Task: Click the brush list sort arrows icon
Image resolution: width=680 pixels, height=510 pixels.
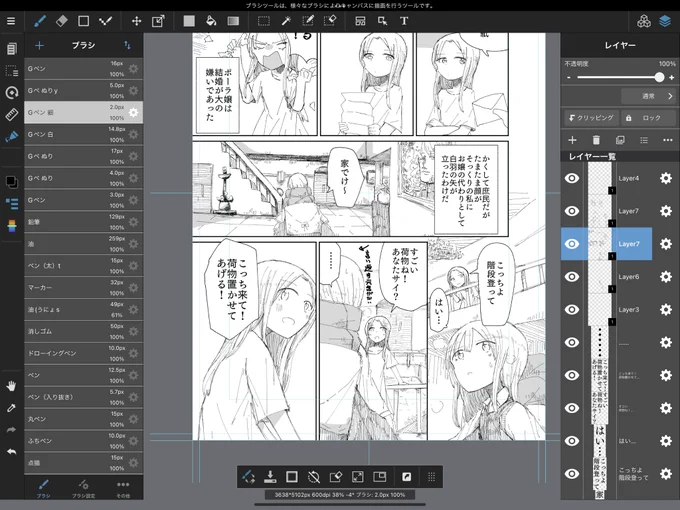Action: coord(127,45)
